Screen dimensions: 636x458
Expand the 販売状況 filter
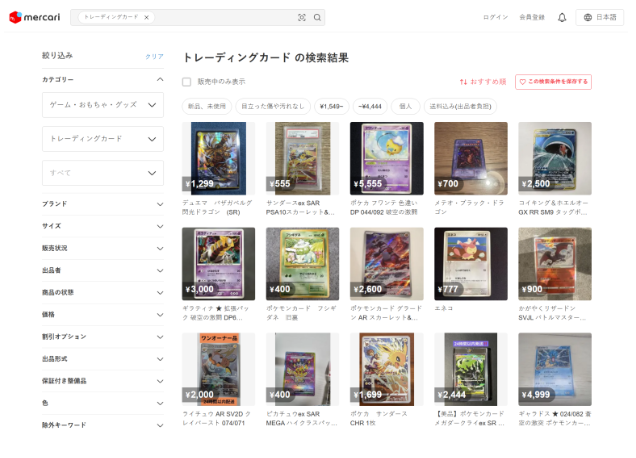(x=103, y=248)
